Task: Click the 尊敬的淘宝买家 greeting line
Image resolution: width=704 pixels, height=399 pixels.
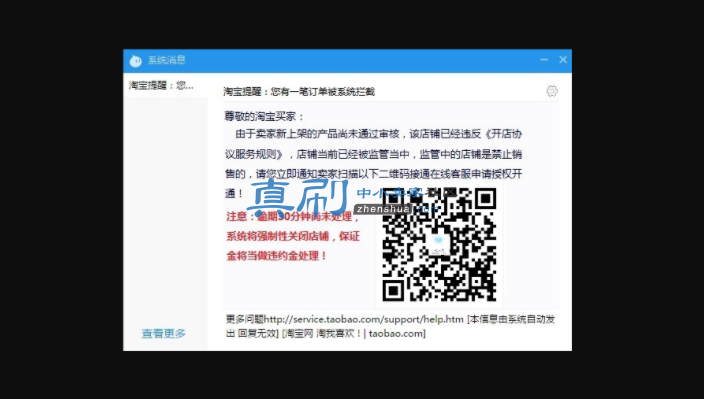Action: [264, 117]
